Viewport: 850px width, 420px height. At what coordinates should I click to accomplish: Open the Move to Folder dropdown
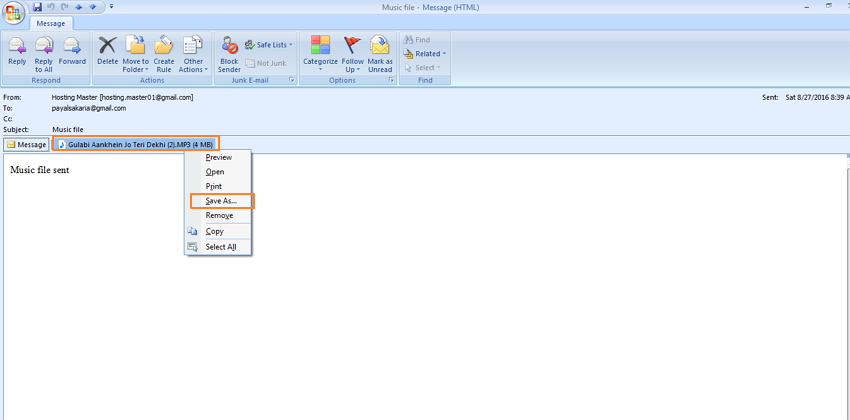click(136, 53)
